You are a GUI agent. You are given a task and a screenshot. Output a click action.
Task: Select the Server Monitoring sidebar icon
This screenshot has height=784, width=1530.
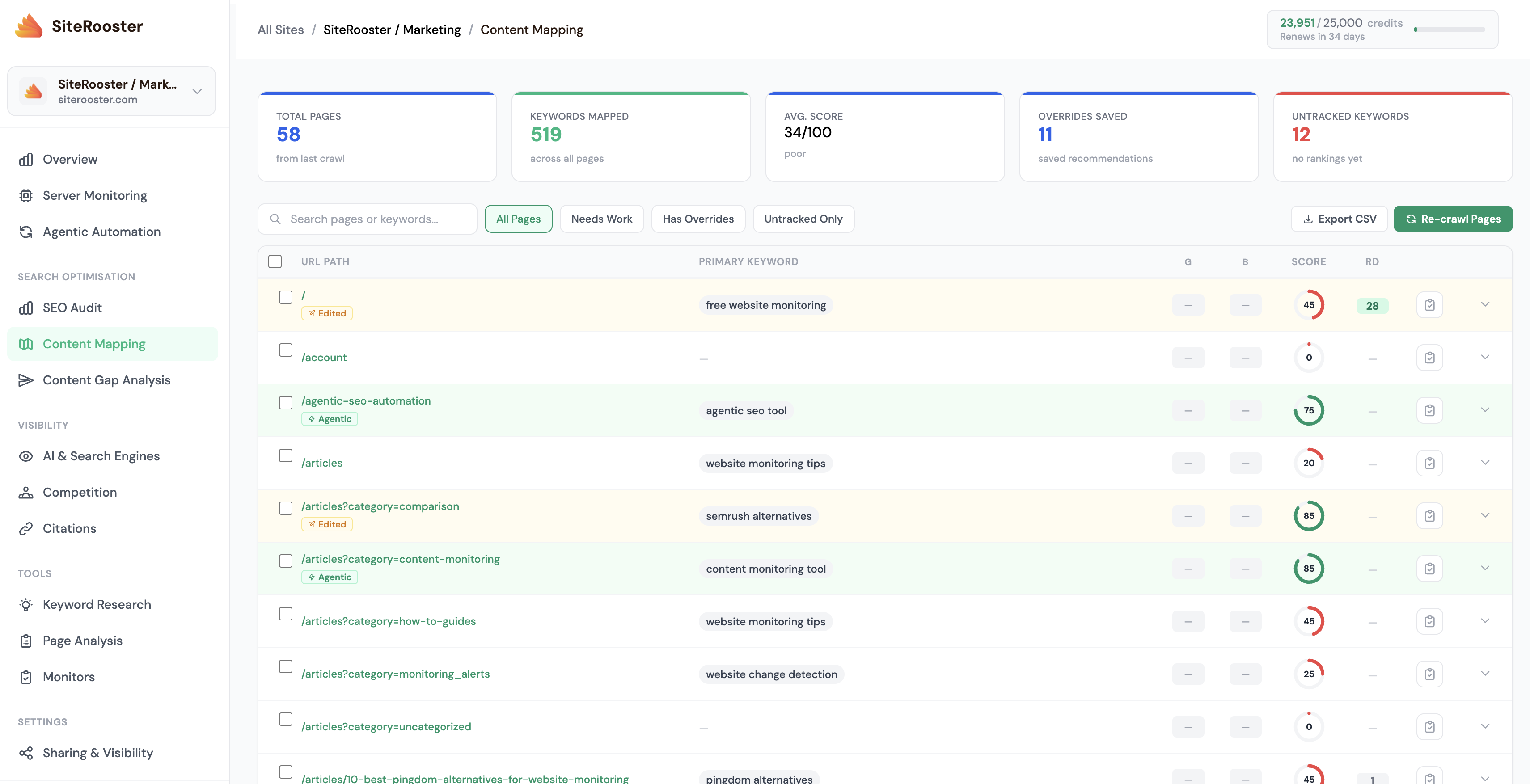pyautogui.click(x=26, y=195)
